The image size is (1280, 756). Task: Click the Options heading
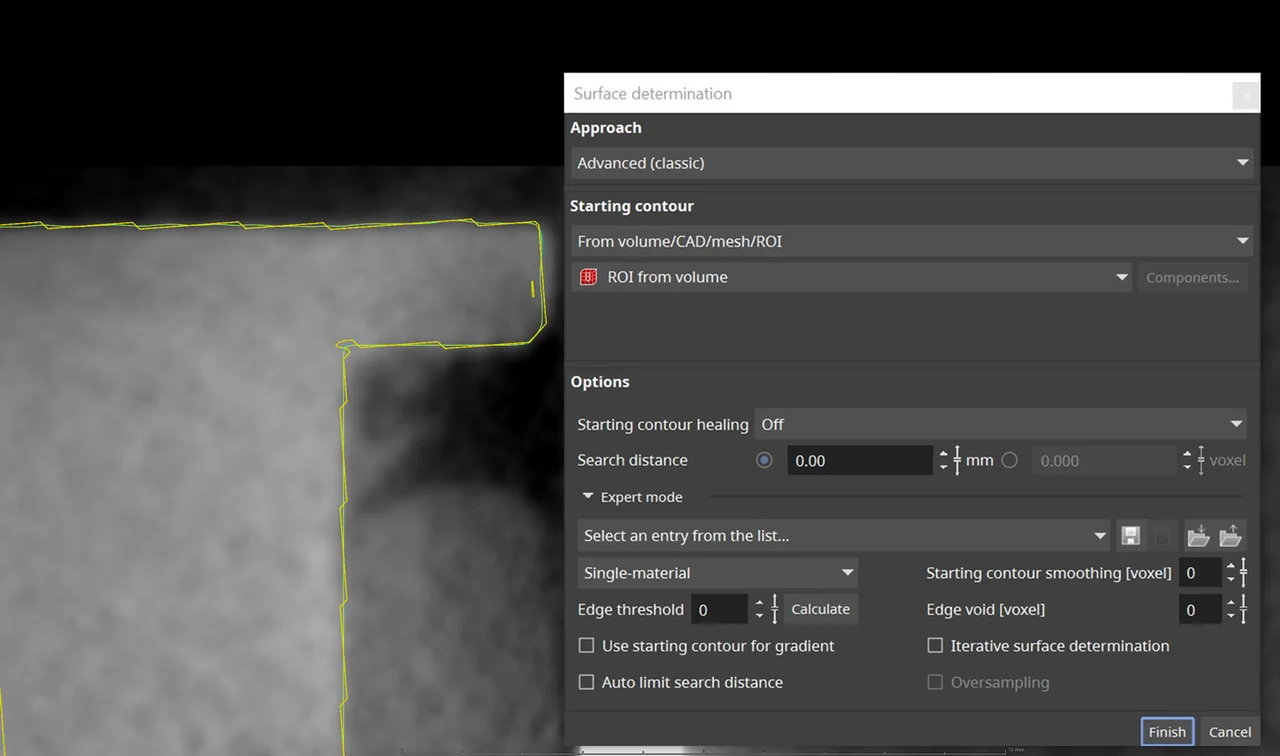coord(600,382)
